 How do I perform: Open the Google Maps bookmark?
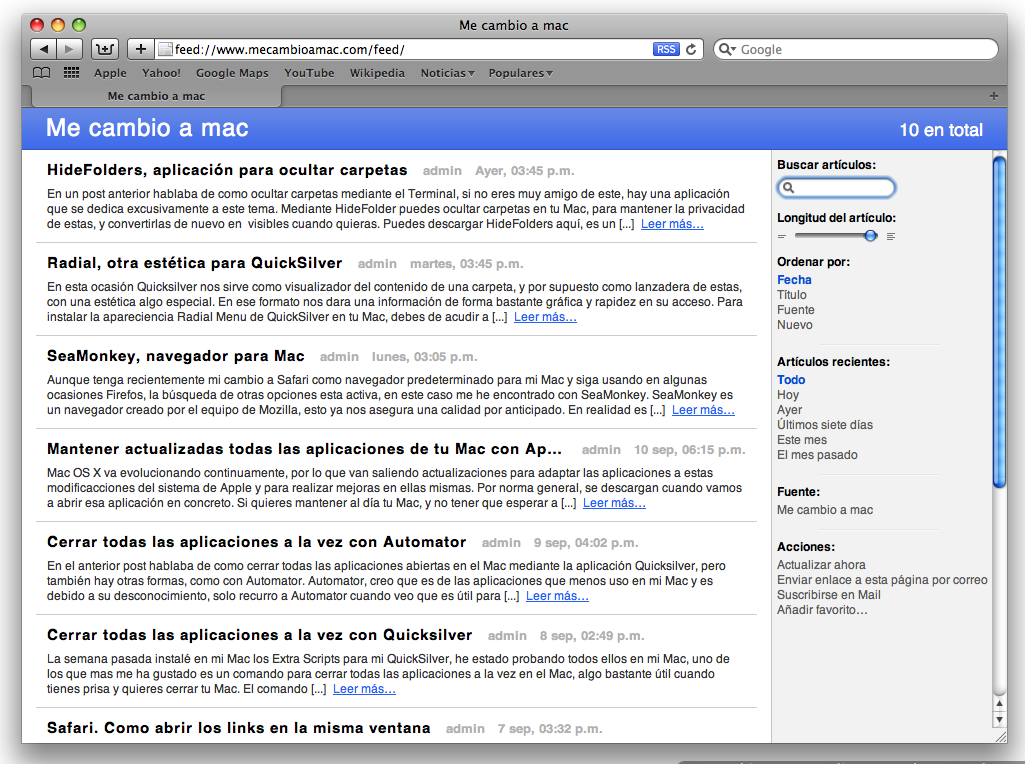(x=232, y=73)
